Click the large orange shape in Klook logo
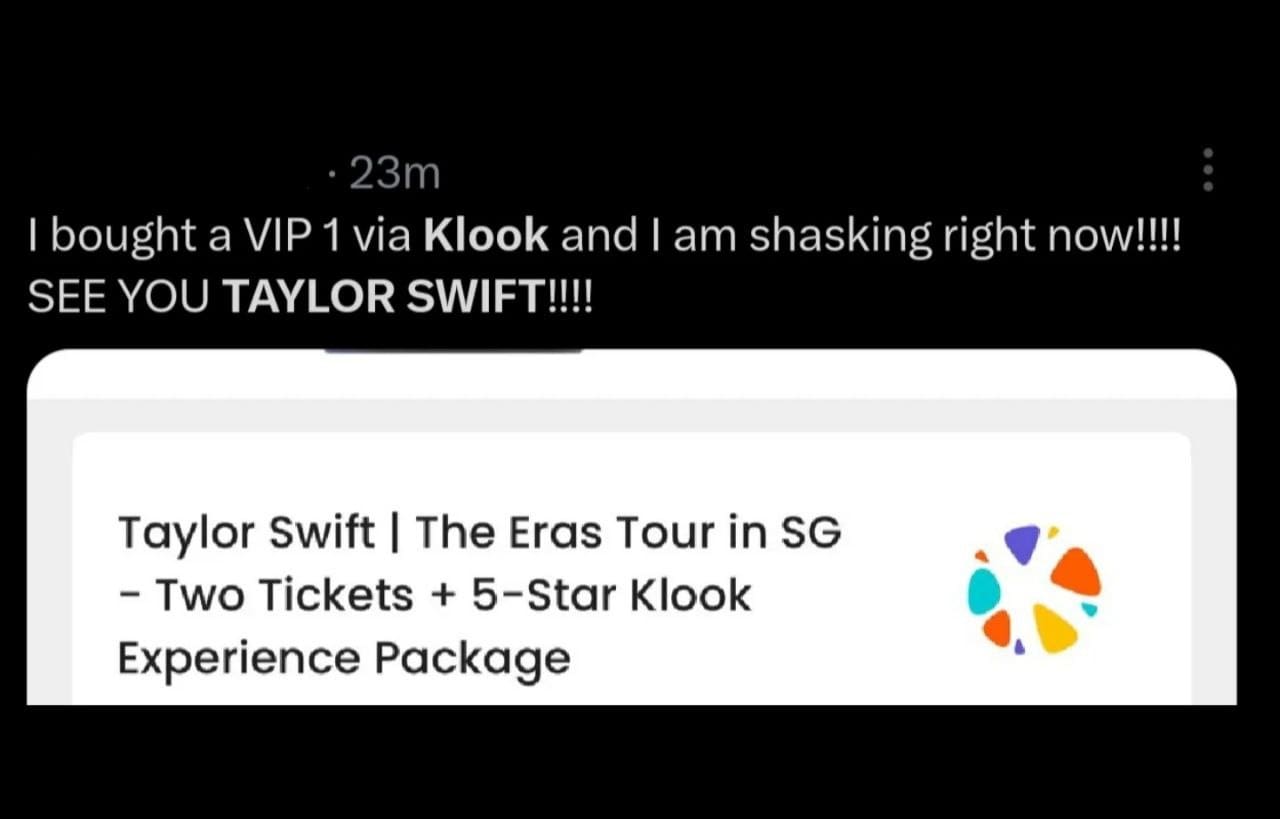 coord(1076,571)
